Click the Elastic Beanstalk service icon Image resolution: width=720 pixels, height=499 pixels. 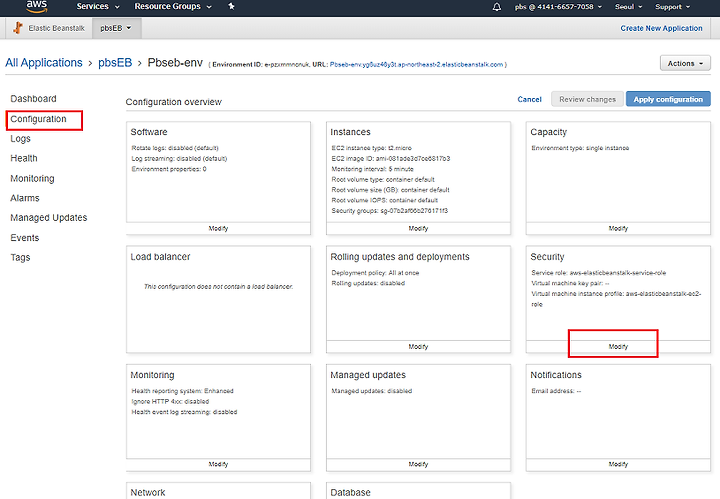click(x=17, y=28)
